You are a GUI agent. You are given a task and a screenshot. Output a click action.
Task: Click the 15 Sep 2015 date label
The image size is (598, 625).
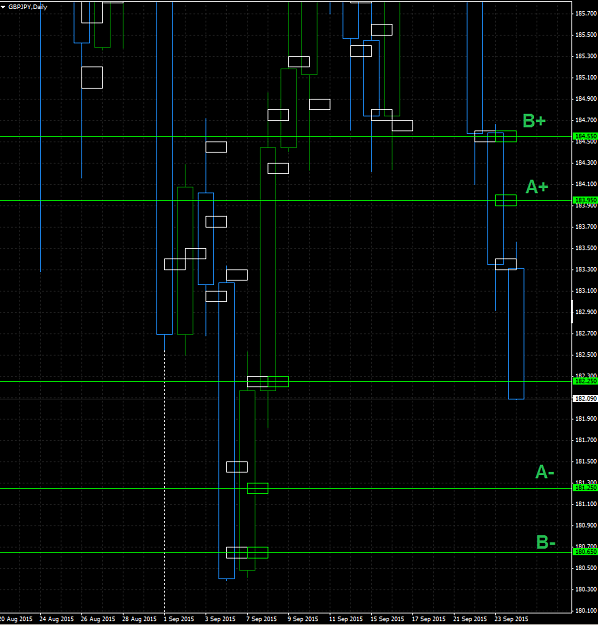click(x=388, y=619)
